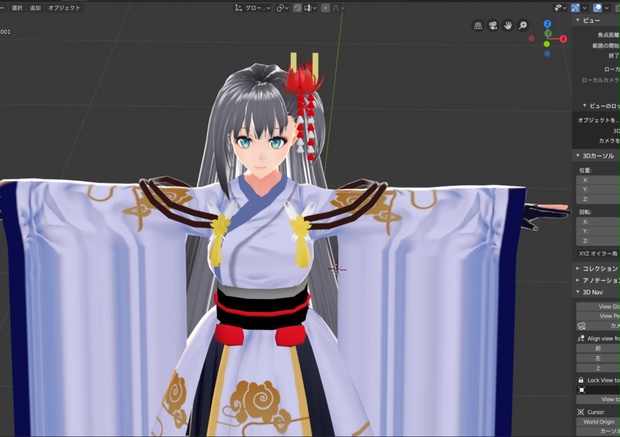Toggle the snap magnet icon
The height and width of the screenshot is (437, 620).
297,8
